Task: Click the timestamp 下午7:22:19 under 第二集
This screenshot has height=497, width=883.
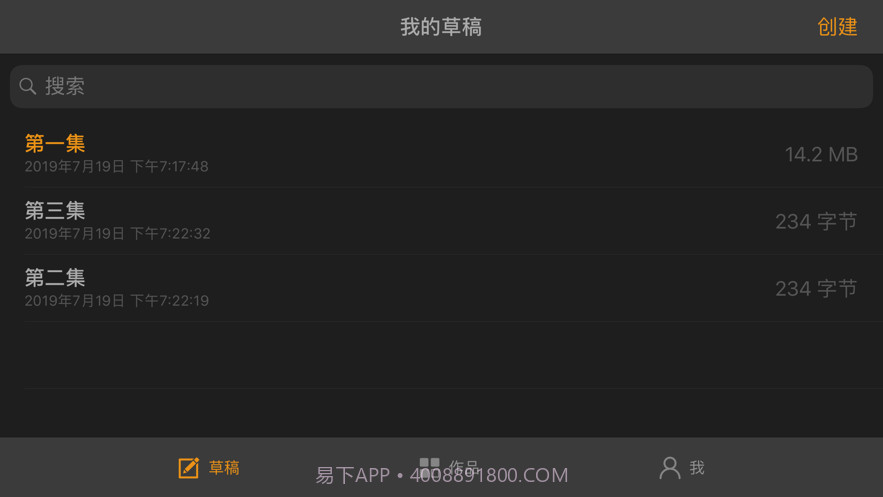Action: point(170,301)
